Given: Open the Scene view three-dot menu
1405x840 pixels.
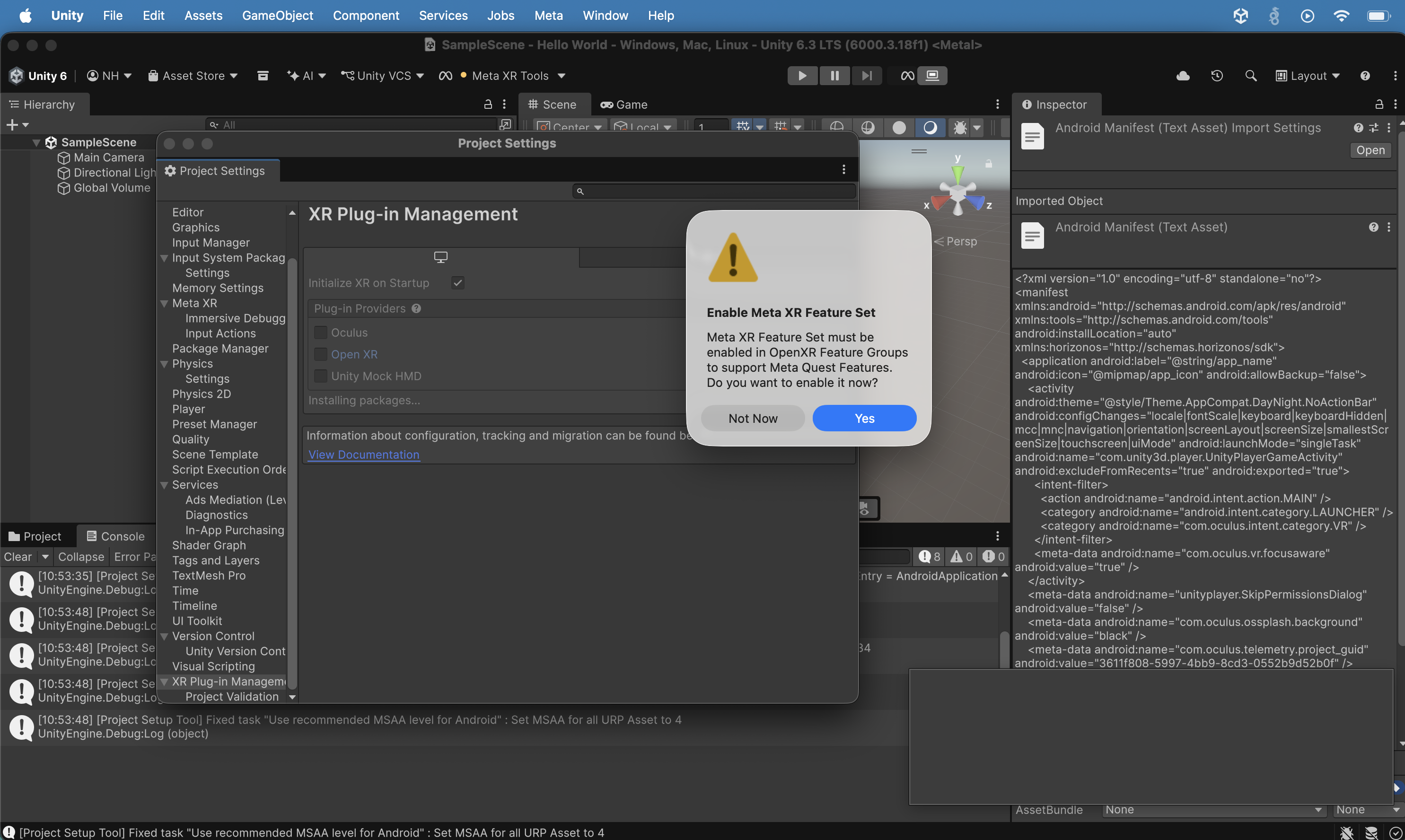Looking at the screenshot, I should click(997, 104).
